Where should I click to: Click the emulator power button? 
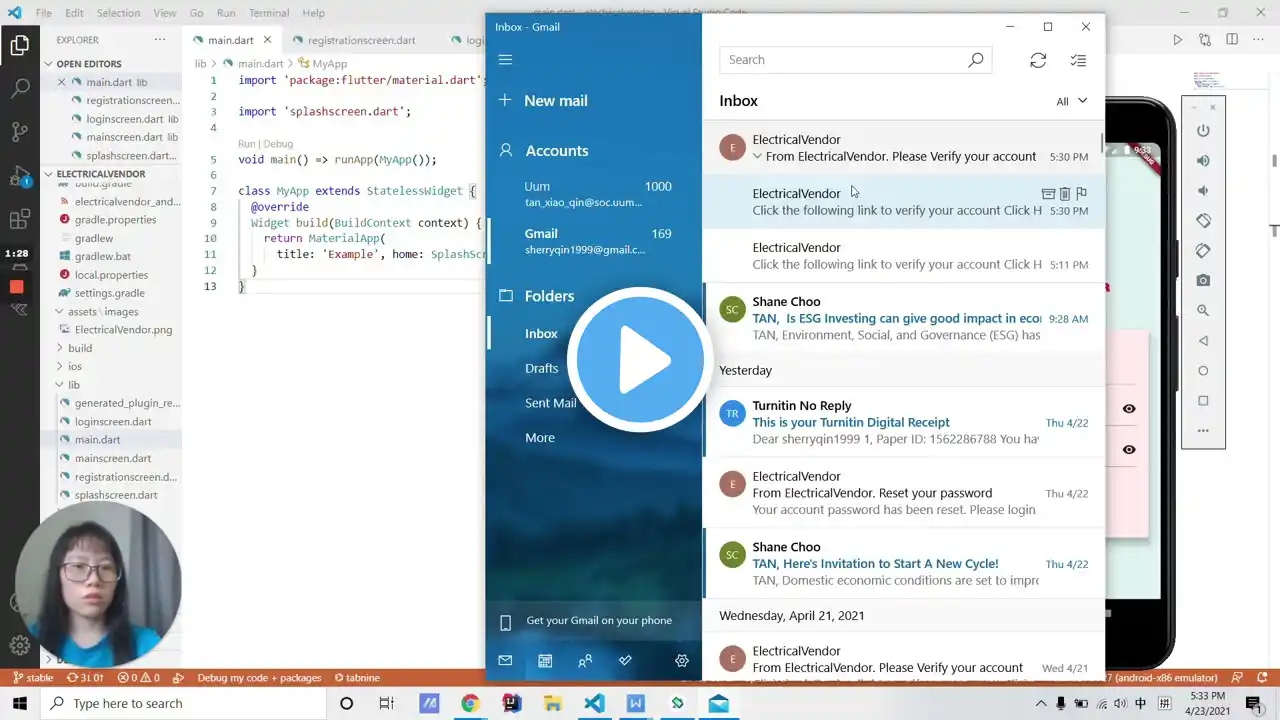[x=1203, y=131]
